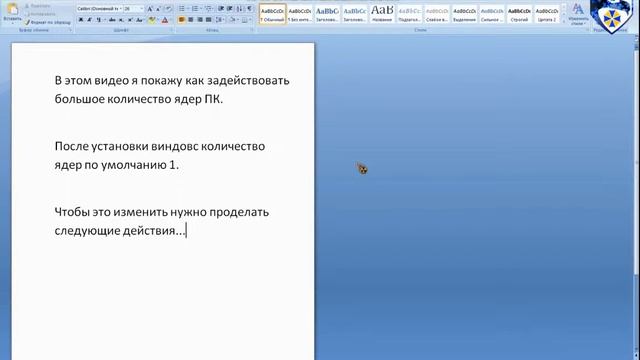Screen dimensions: 640x360
Task: Apply the Сильное... style
Action: [x=492, y=14]
